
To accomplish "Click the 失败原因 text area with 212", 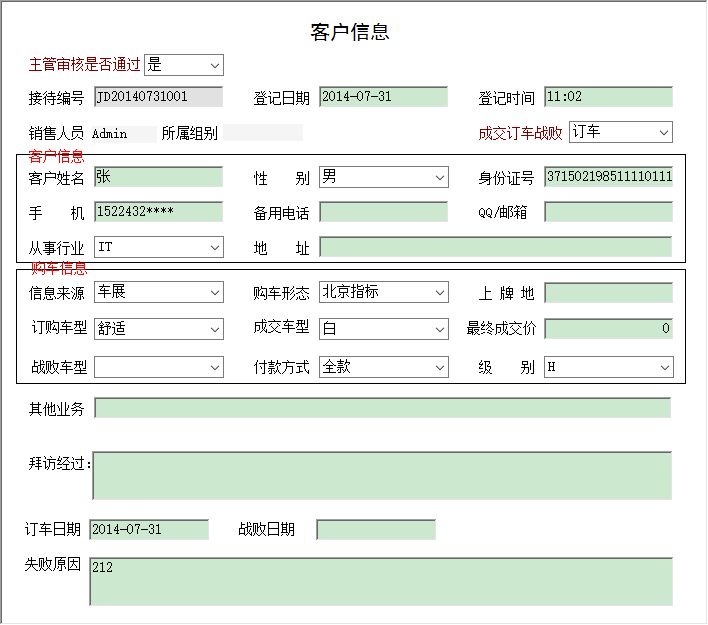I will (381, 582).
